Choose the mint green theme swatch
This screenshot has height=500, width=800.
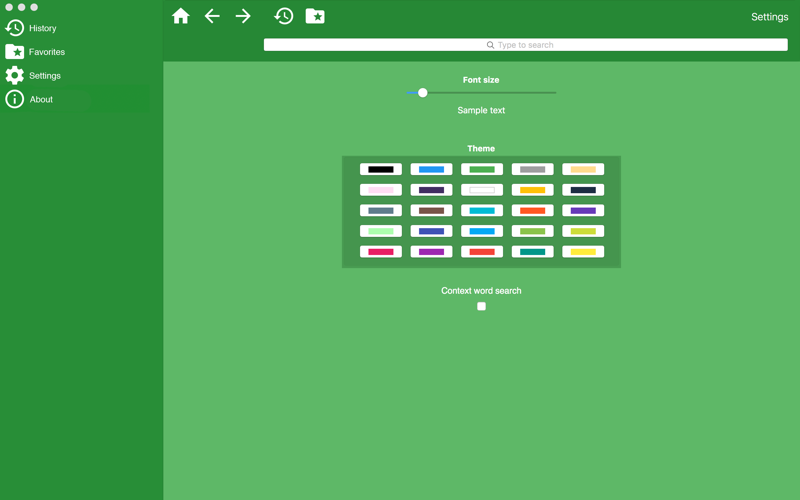tap(381, 231)
